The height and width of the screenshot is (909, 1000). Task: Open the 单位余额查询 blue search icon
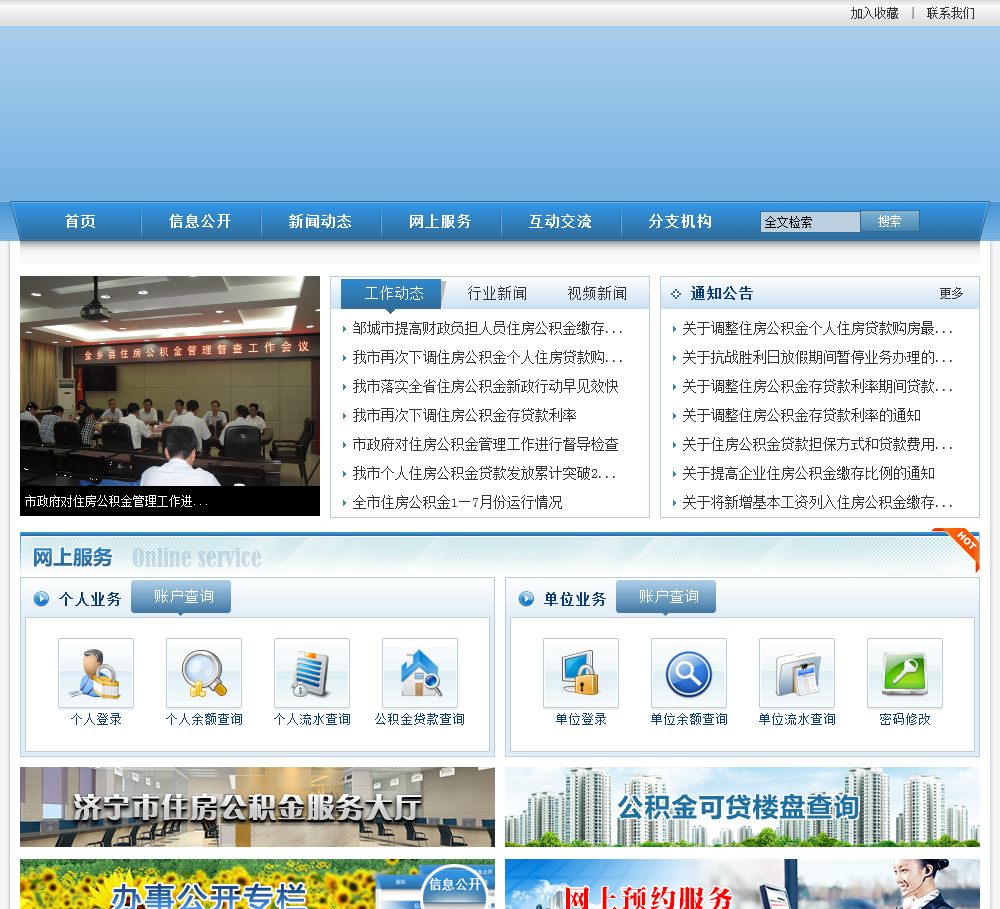[689, 673]
